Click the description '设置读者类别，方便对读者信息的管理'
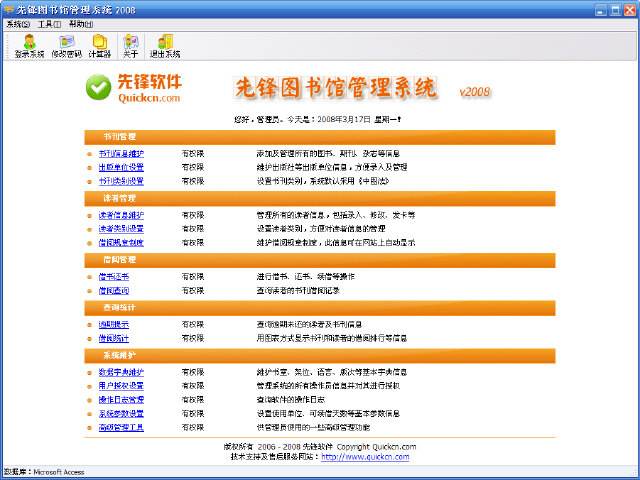Image resolution: width=640 pixels, height=480 pixels. point(321,229)
